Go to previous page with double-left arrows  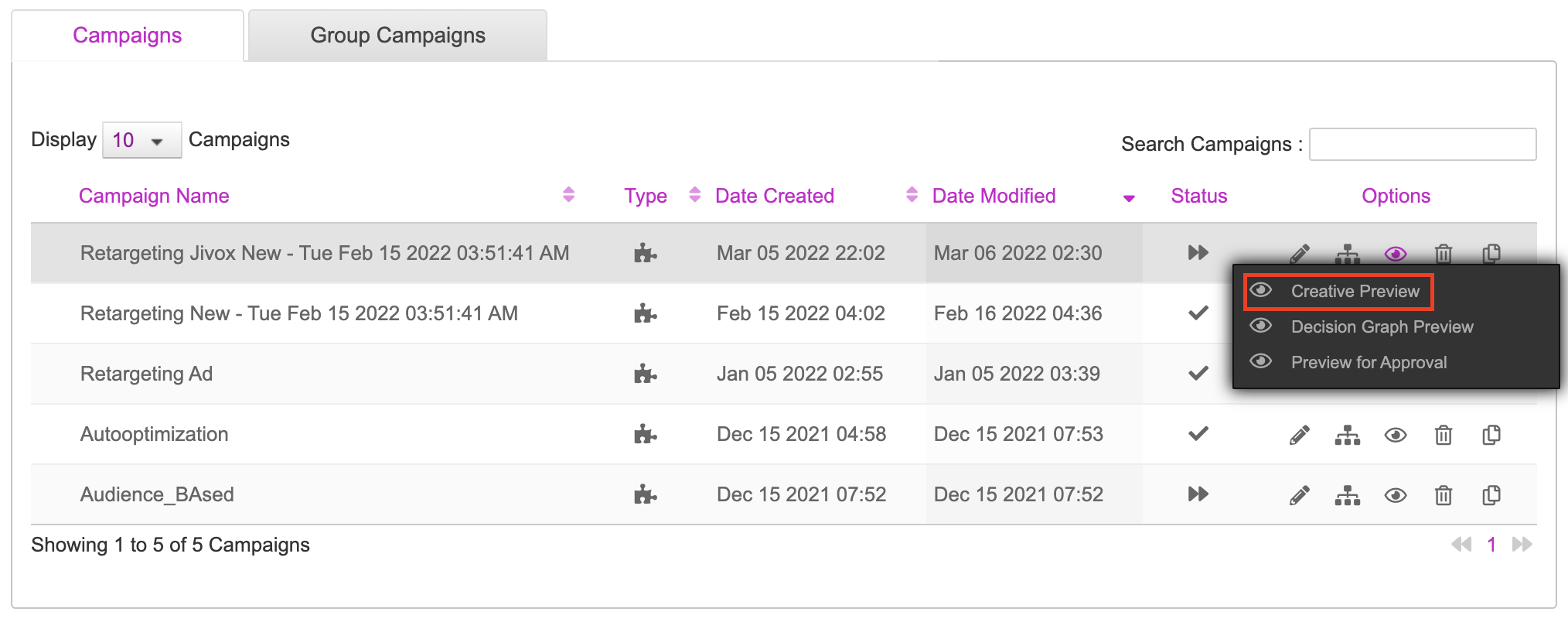[x=1461, y=545]
